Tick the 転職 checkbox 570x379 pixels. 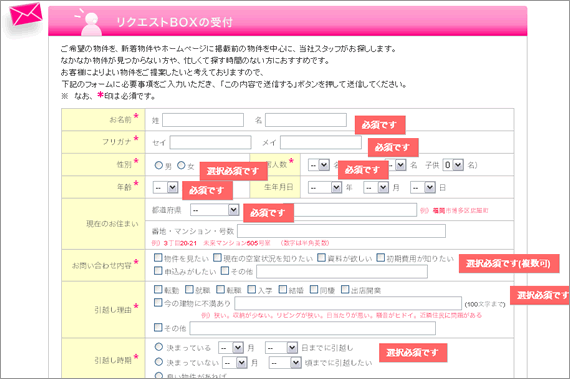[220, 289]
